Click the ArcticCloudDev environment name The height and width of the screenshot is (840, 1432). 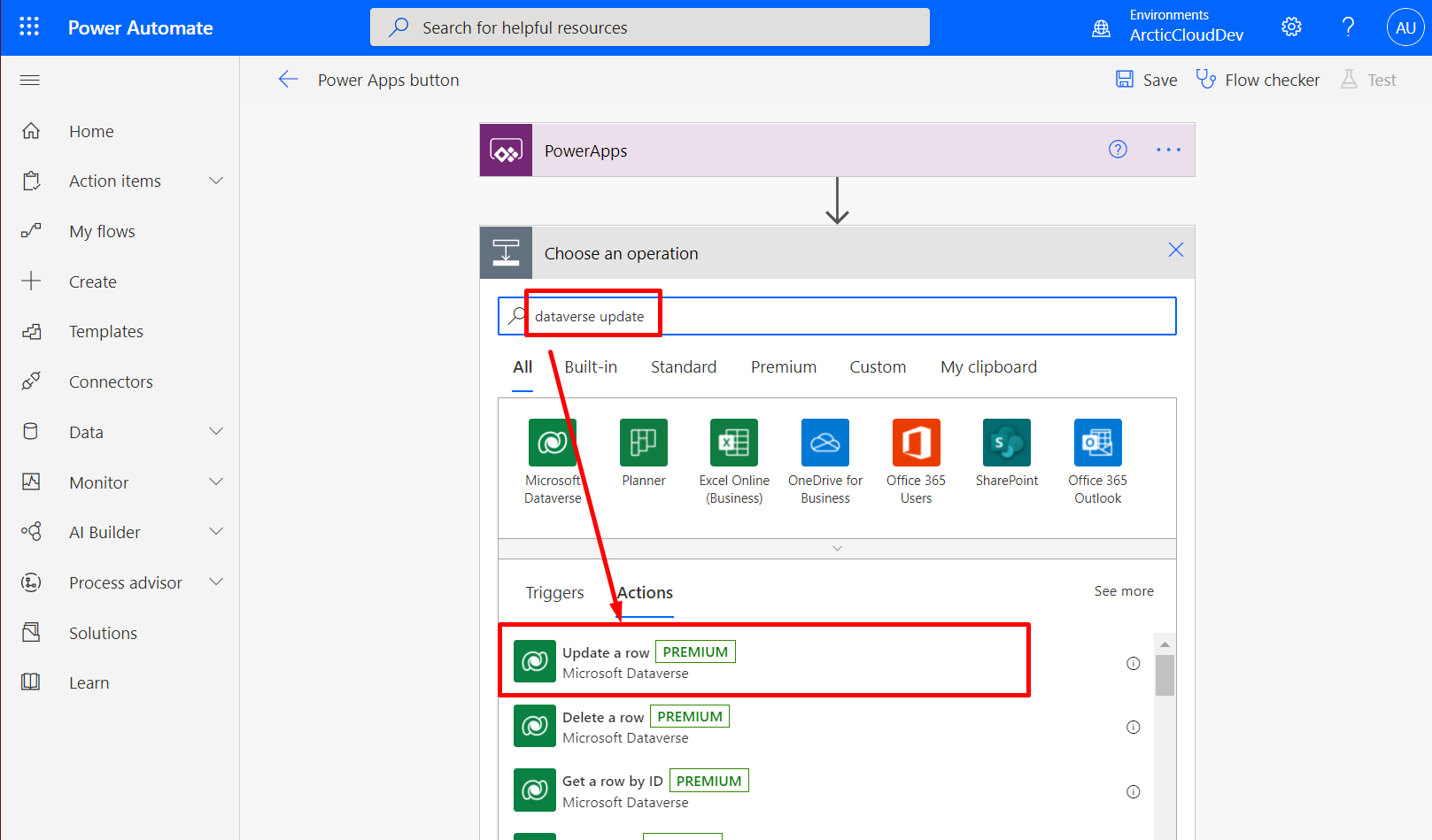[x=1187, y=35]
